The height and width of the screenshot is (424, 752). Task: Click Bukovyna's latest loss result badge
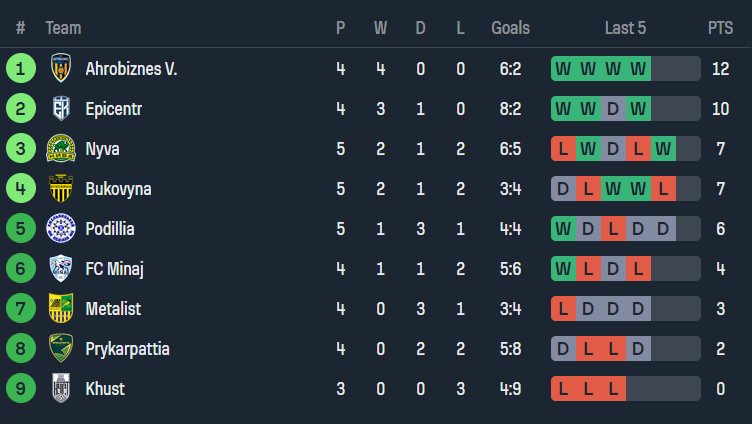coord(663,189)
